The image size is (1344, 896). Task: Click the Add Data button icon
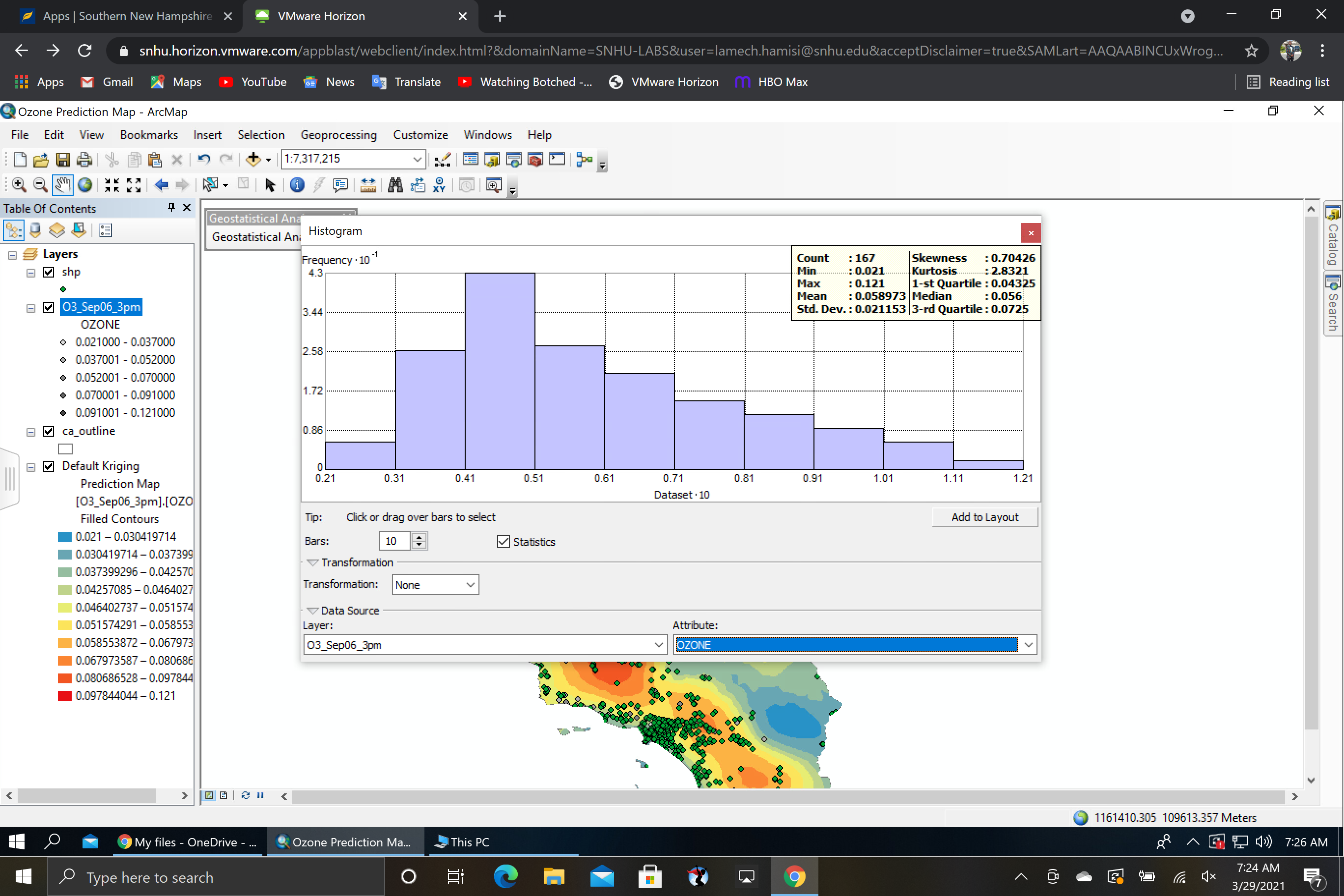253,160
